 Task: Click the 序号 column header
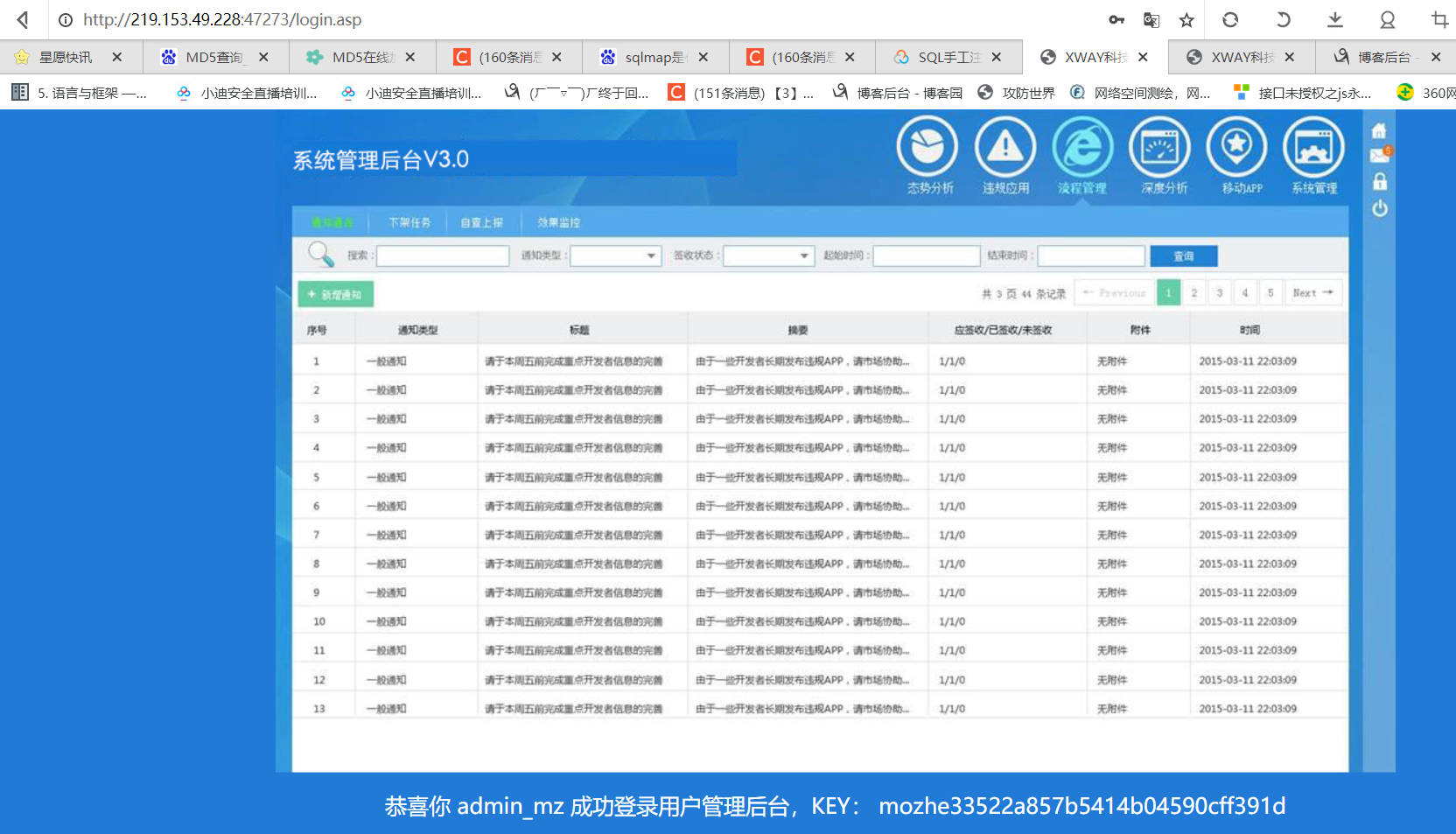point(317,330)
